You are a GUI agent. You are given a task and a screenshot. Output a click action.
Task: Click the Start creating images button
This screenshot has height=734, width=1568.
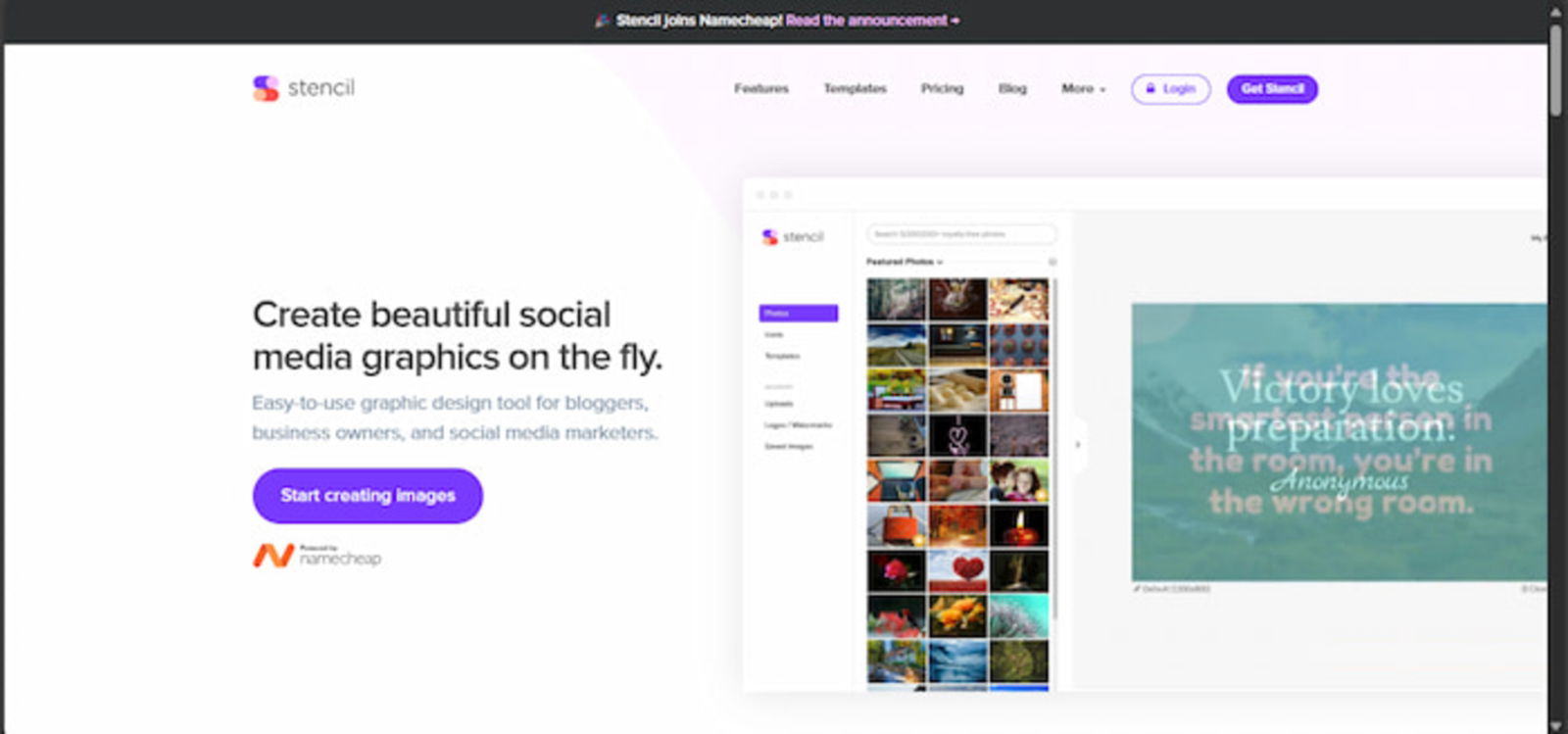click(x=367, y=496)
